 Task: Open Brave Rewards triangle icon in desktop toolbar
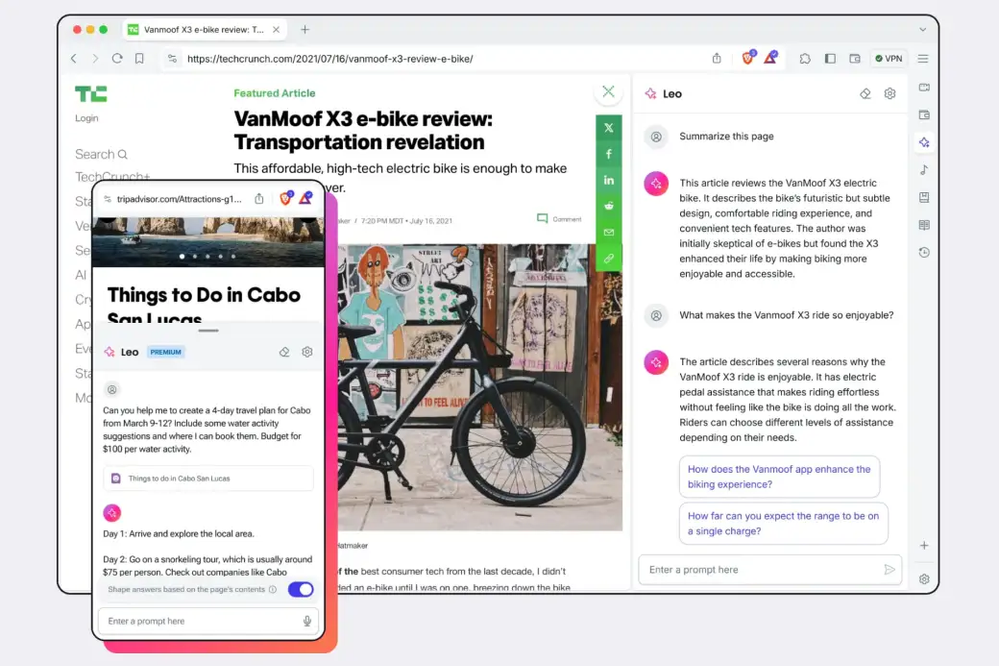coord(771,58)
